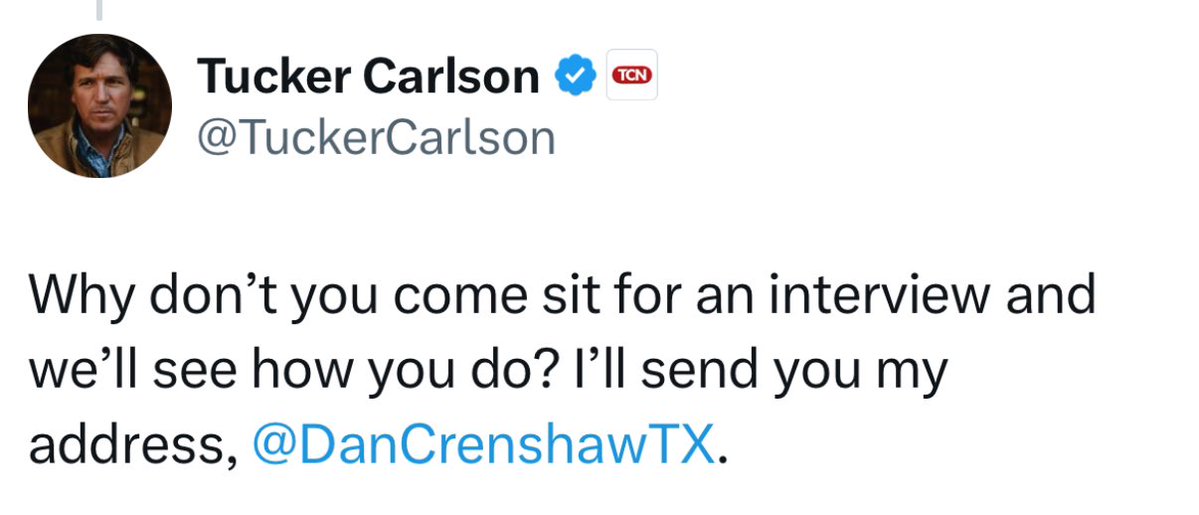Click the red TCN affiliation badge
The height and width of the screenshot is (515, 1199).
[x=632, y=75]
